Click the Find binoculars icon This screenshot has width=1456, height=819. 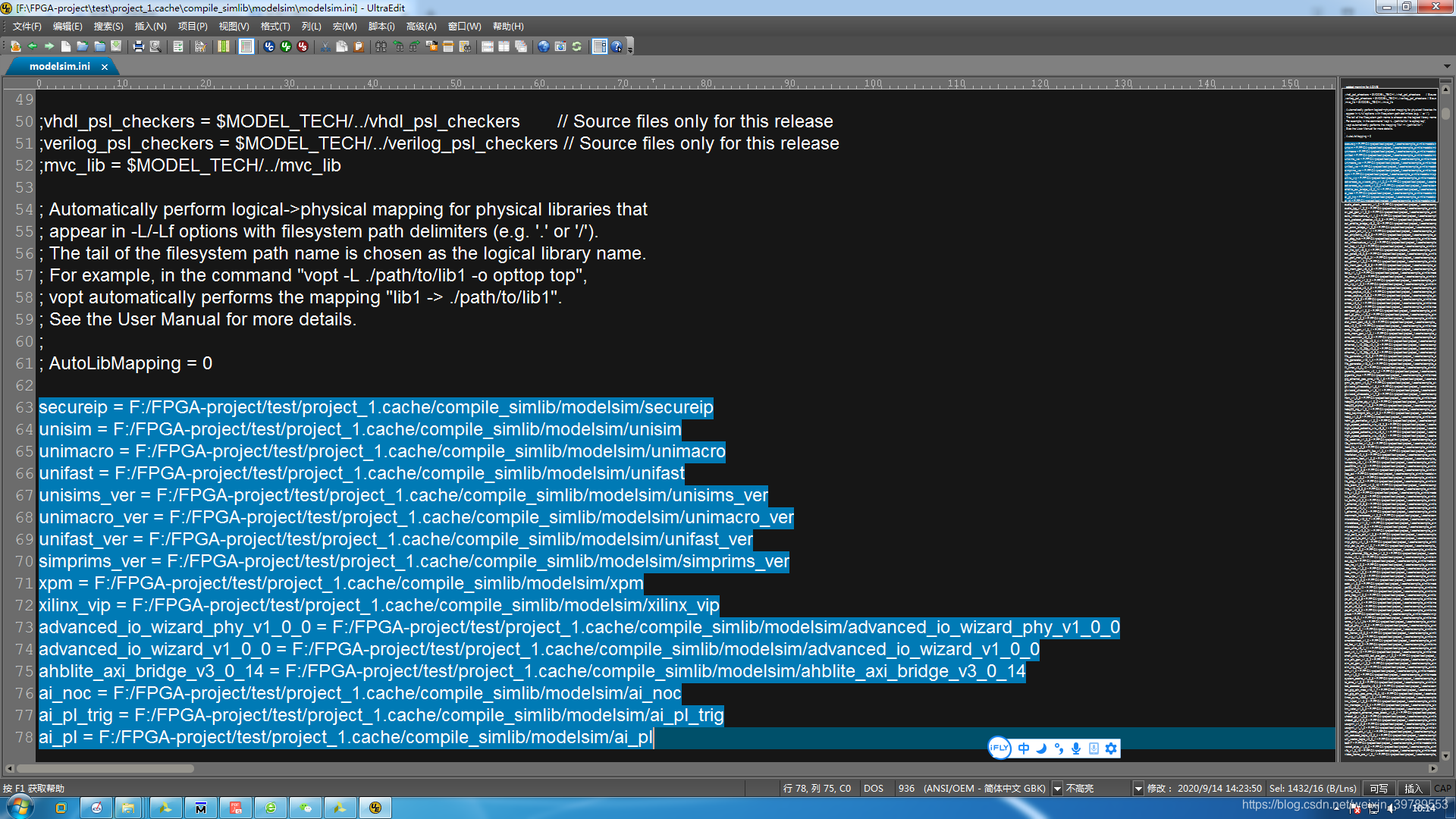[x=381, y=46]
